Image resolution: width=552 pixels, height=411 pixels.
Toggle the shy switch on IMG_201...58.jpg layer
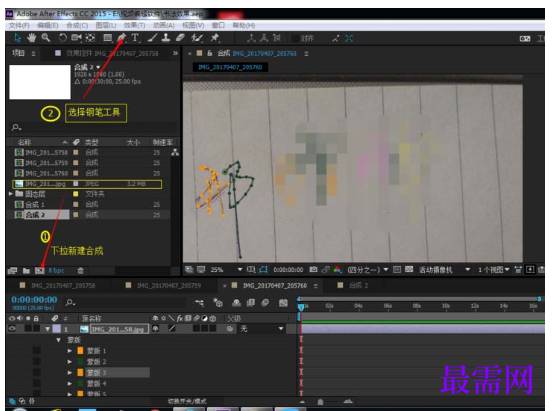pos(155,329)
